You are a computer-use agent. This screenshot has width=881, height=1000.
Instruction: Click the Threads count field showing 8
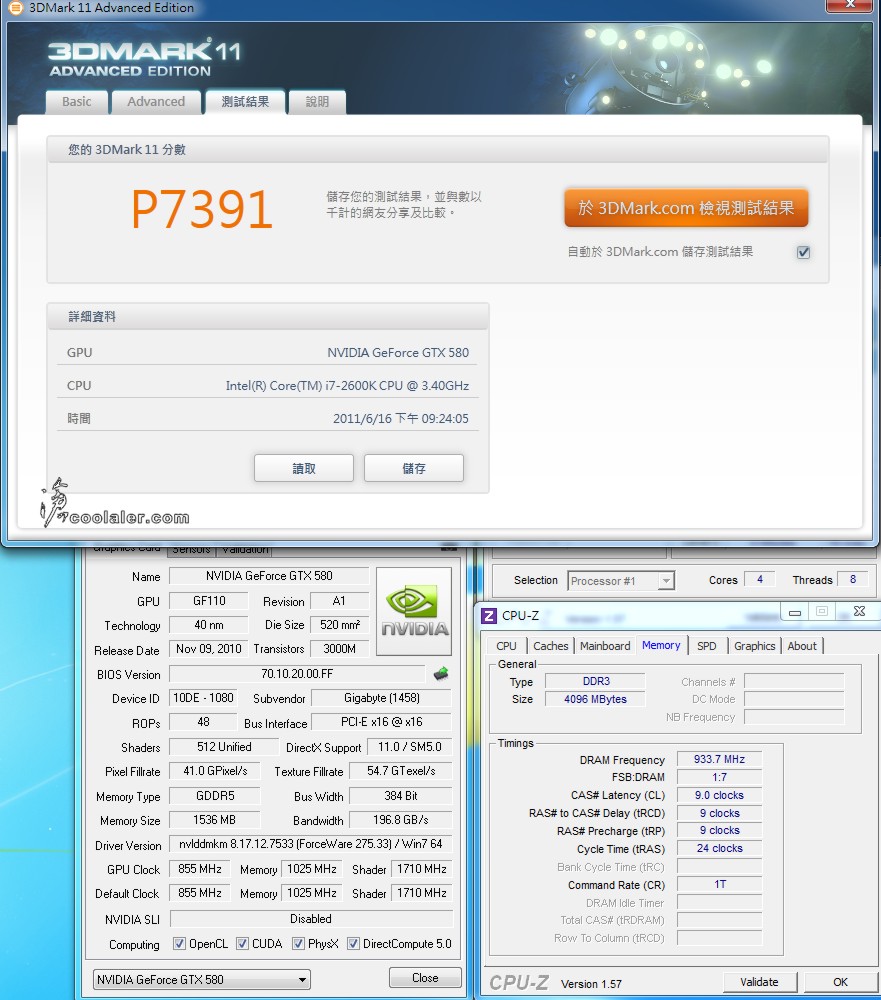852,580
